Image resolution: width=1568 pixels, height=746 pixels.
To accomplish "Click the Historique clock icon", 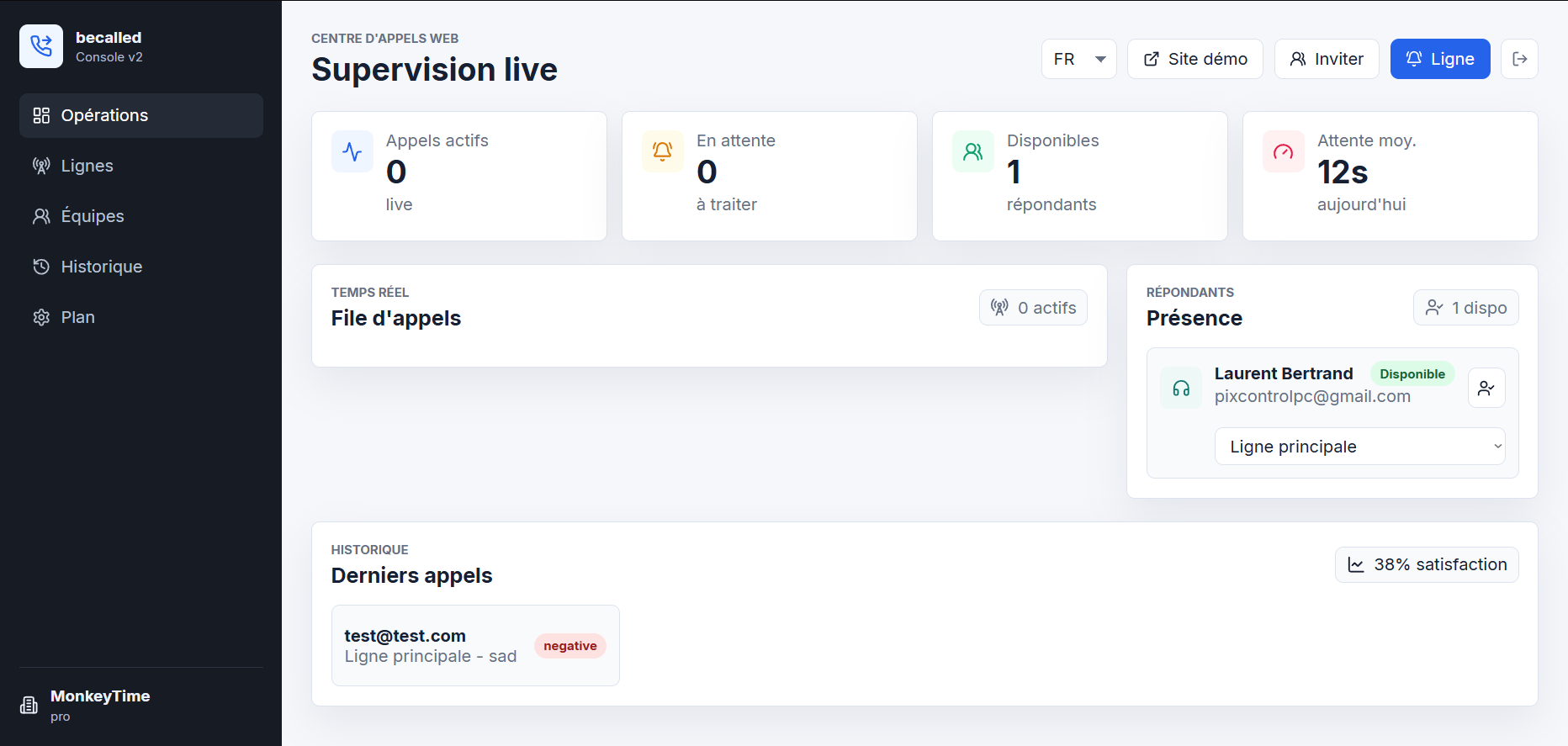I will pos(41,267).
